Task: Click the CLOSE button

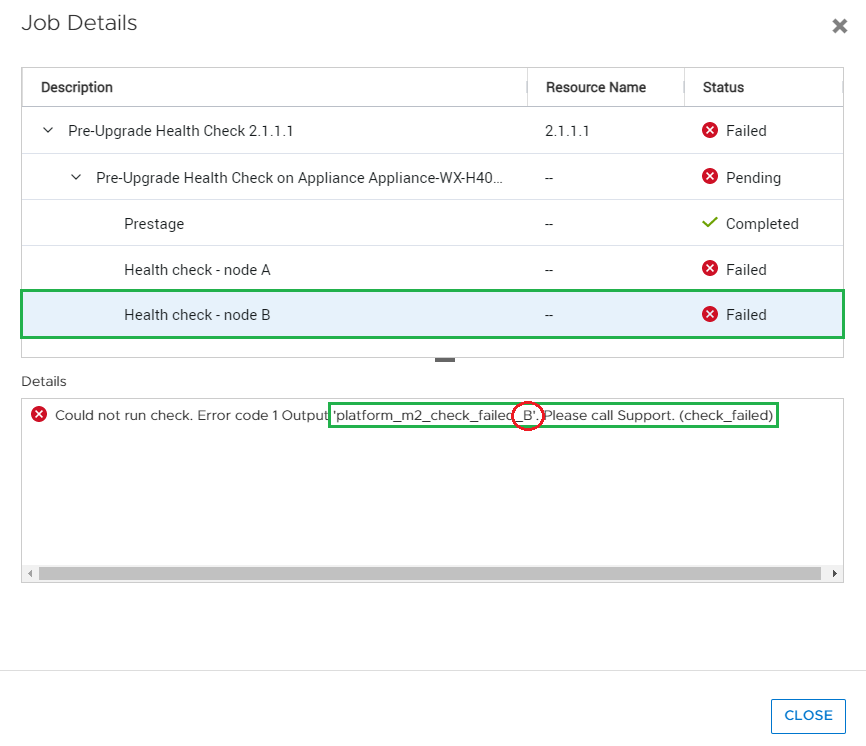Action: (807, 715)
